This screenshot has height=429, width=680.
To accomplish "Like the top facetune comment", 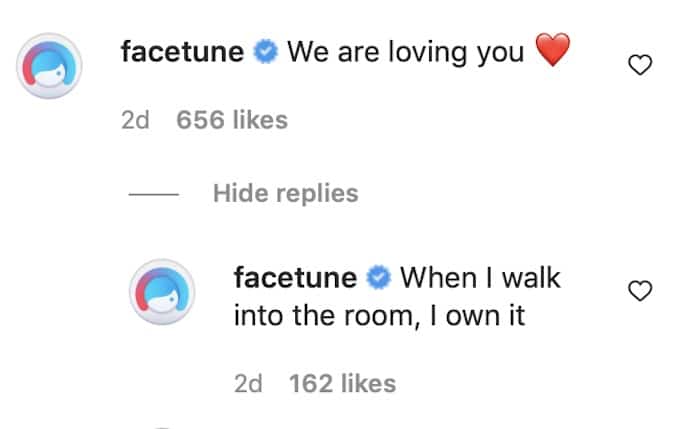I will (x=639, y=66).
